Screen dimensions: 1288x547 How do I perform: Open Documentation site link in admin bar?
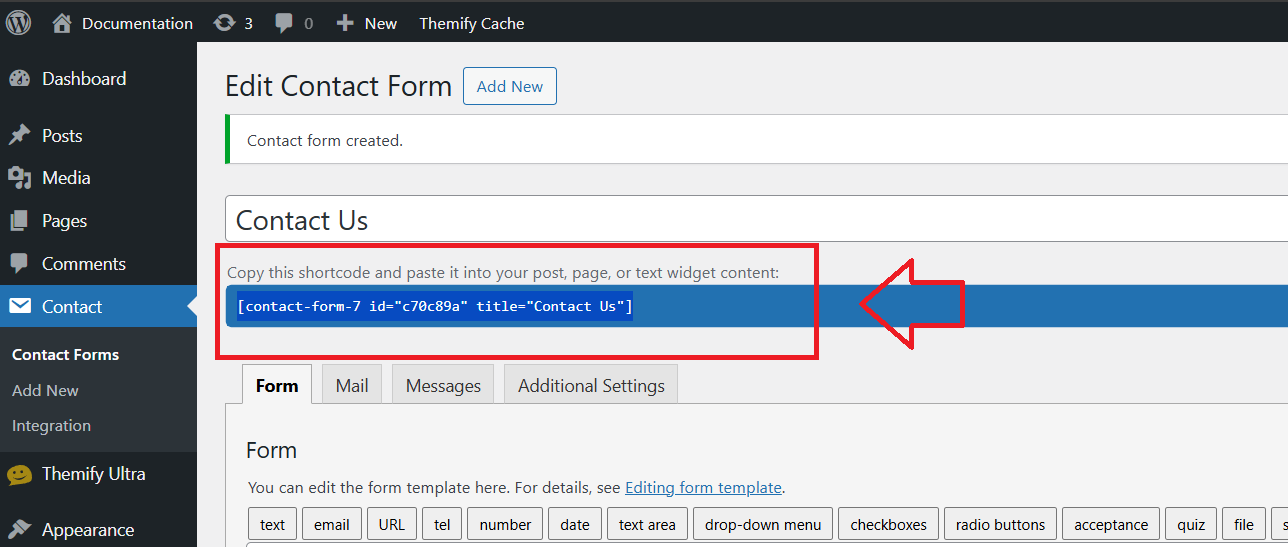point(137,23)
